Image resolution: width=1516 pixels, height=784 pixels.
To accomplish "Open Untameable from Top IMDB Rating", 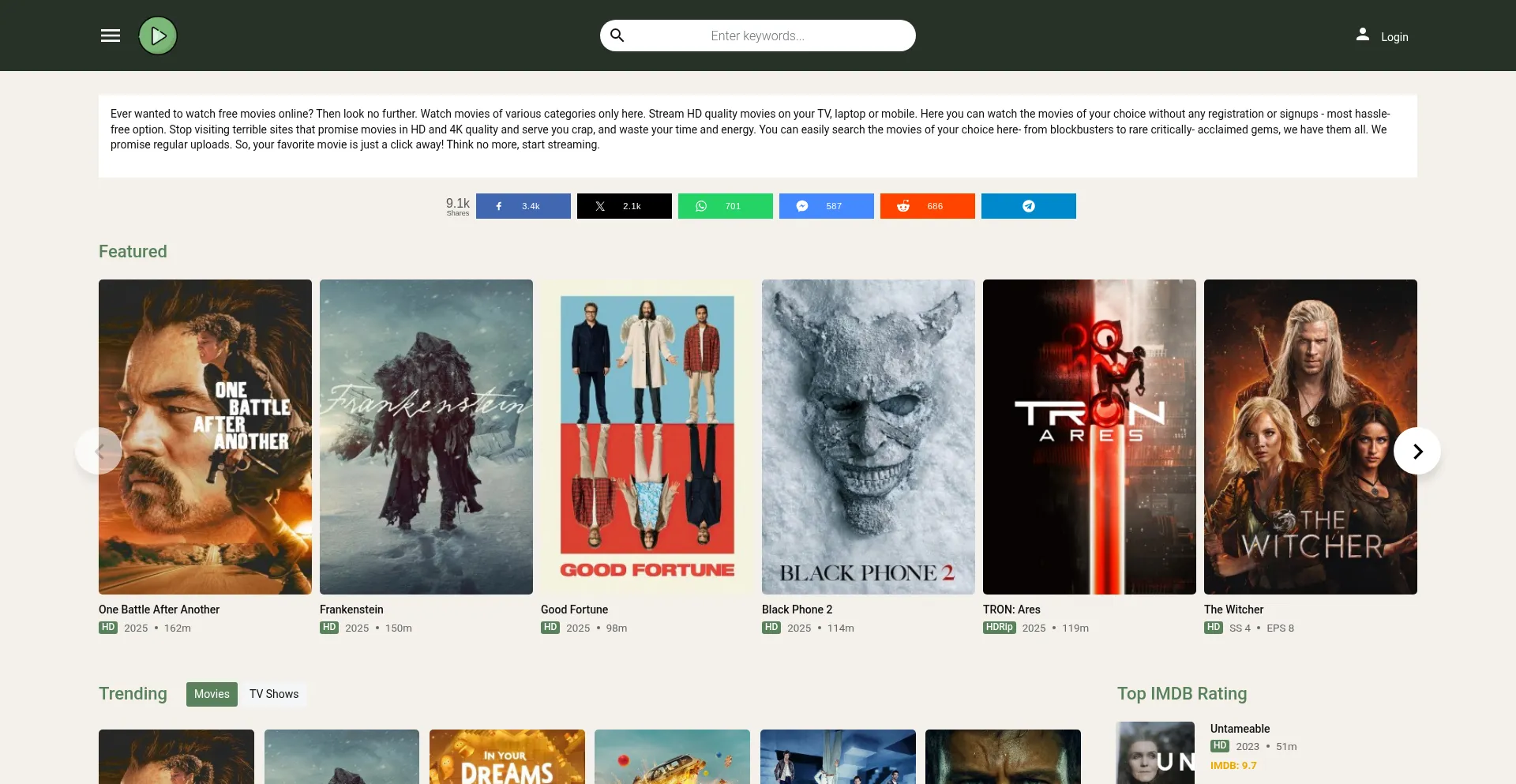I will pos(1238,729).
